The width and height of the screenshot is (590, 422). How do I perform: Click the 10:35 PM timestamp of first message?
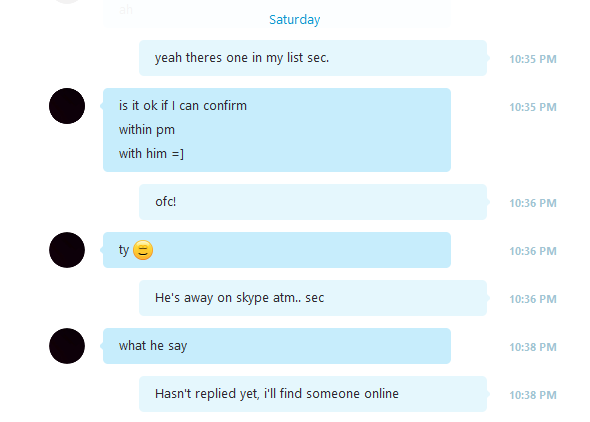(x=533, y=59)
